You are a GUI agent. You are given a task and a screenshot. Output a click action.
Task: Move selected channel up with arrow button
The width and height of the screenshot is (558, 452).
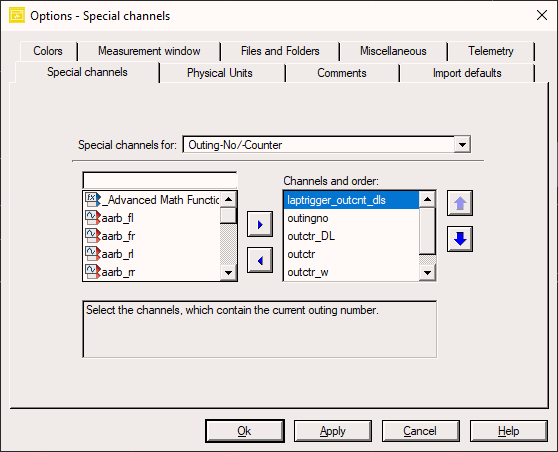(460, 203)
